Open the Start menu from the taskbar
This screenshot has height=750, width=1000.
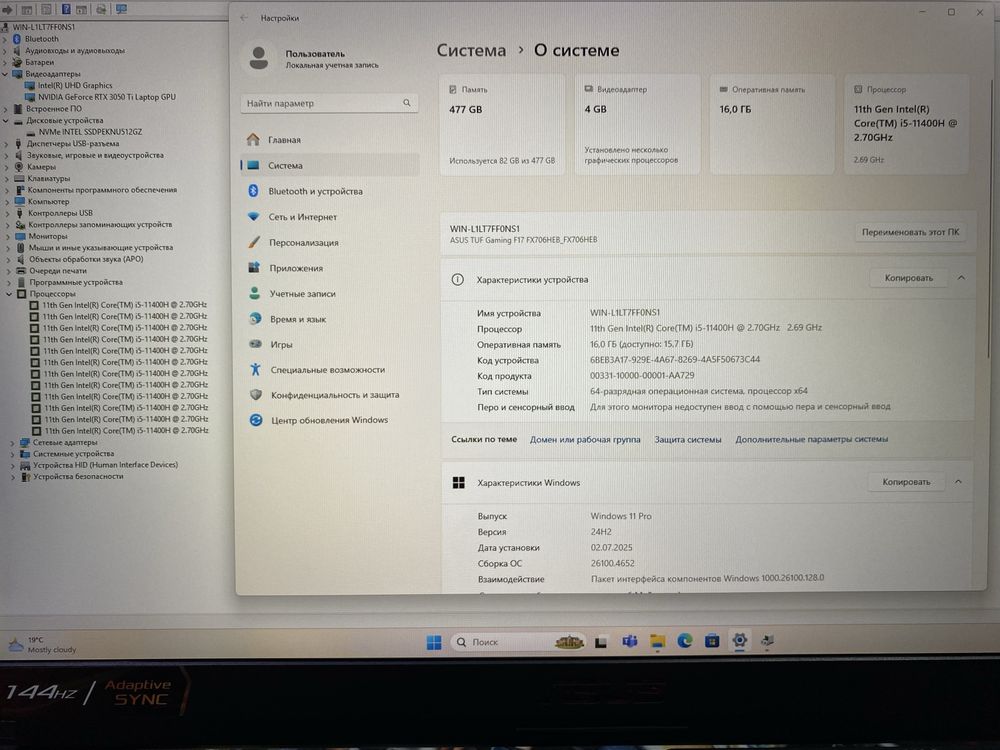pos(434,642)
